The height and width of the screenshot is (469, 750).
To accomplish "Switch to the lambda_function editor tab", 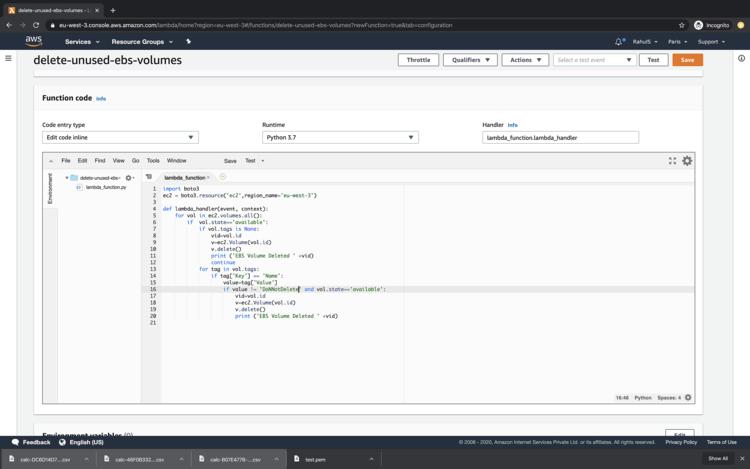I will (185, 177).
